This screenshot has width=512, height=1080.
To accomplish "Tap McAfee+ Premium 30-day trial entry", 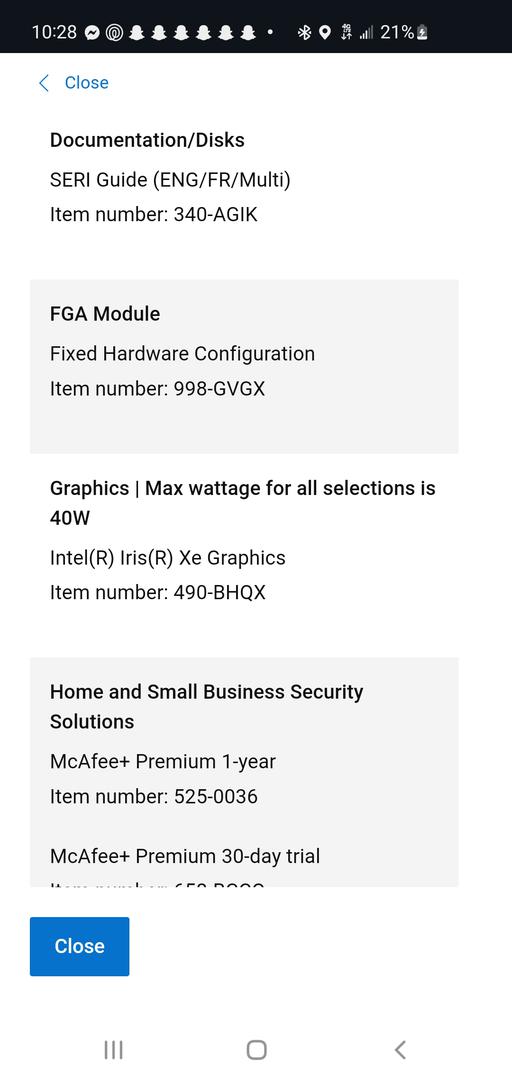I will pos(185,856).
